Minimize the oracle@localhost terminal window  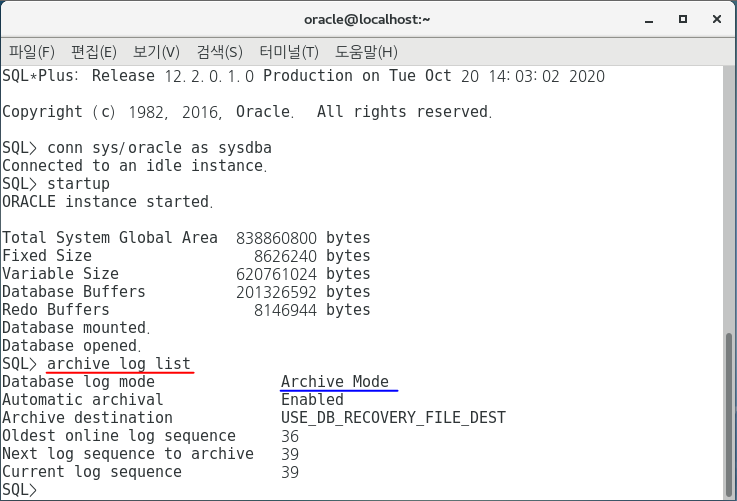pyautogui.click(x=649, y=19)
